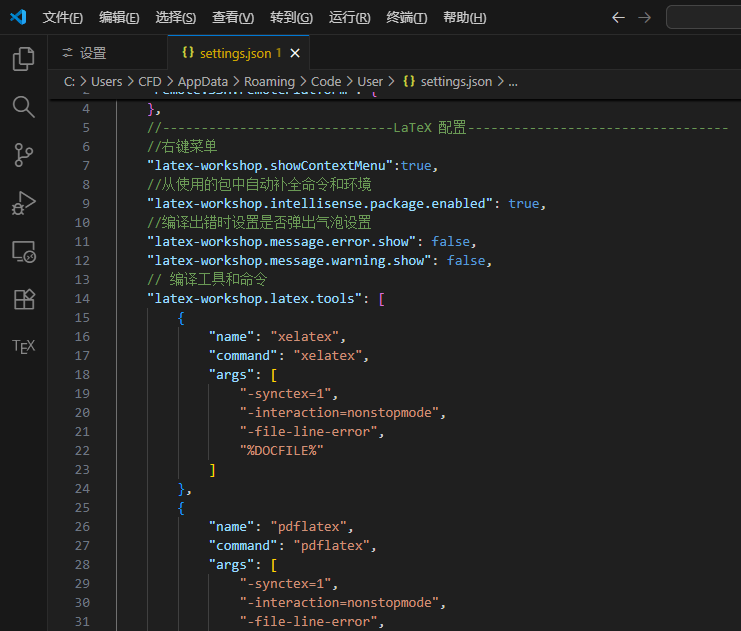Click the //右键菜单 comment
Screen dimensions: 741x631
182,147
